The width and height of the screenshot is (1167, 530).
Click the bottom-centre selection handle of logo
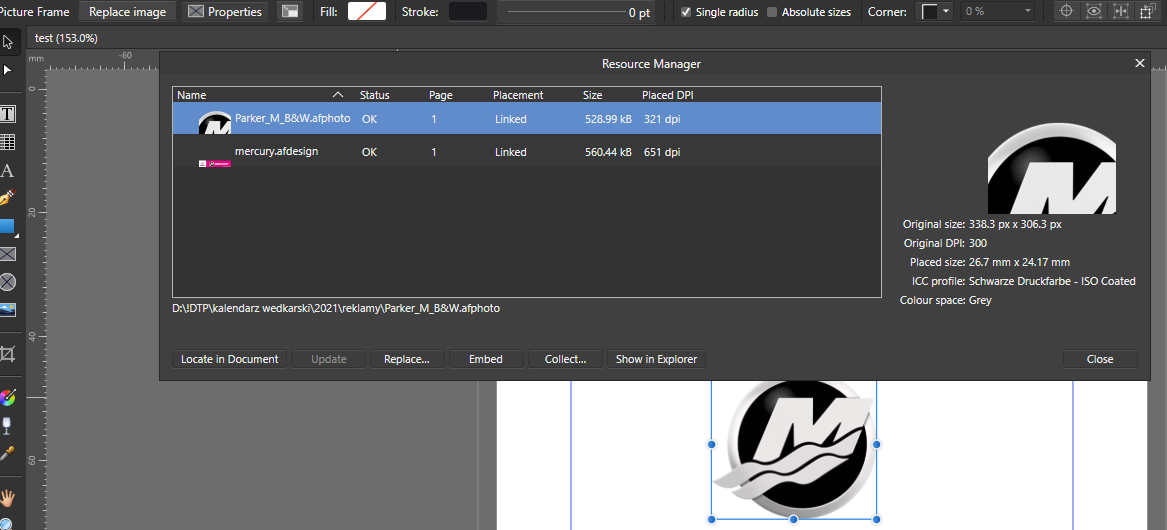(793, 519)
